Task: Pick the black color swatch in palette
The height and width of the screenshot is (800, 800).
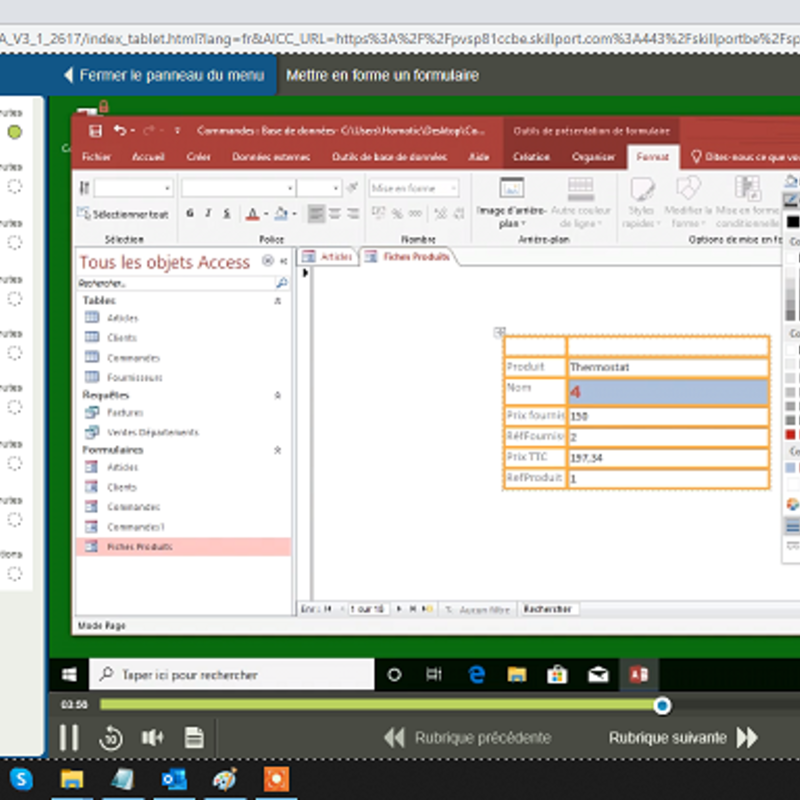Action: 792,222
